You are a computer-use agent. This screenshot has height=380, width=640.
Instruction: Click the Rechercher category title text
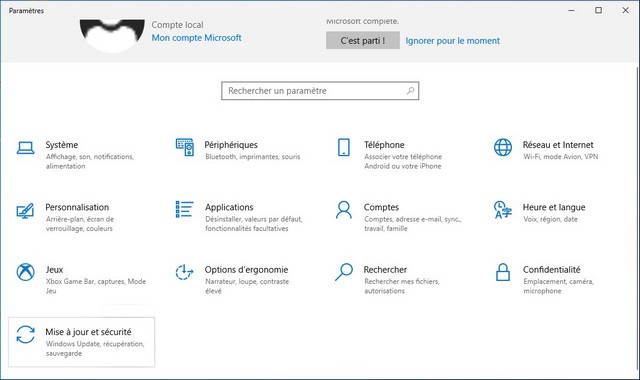tap(385, 270)
